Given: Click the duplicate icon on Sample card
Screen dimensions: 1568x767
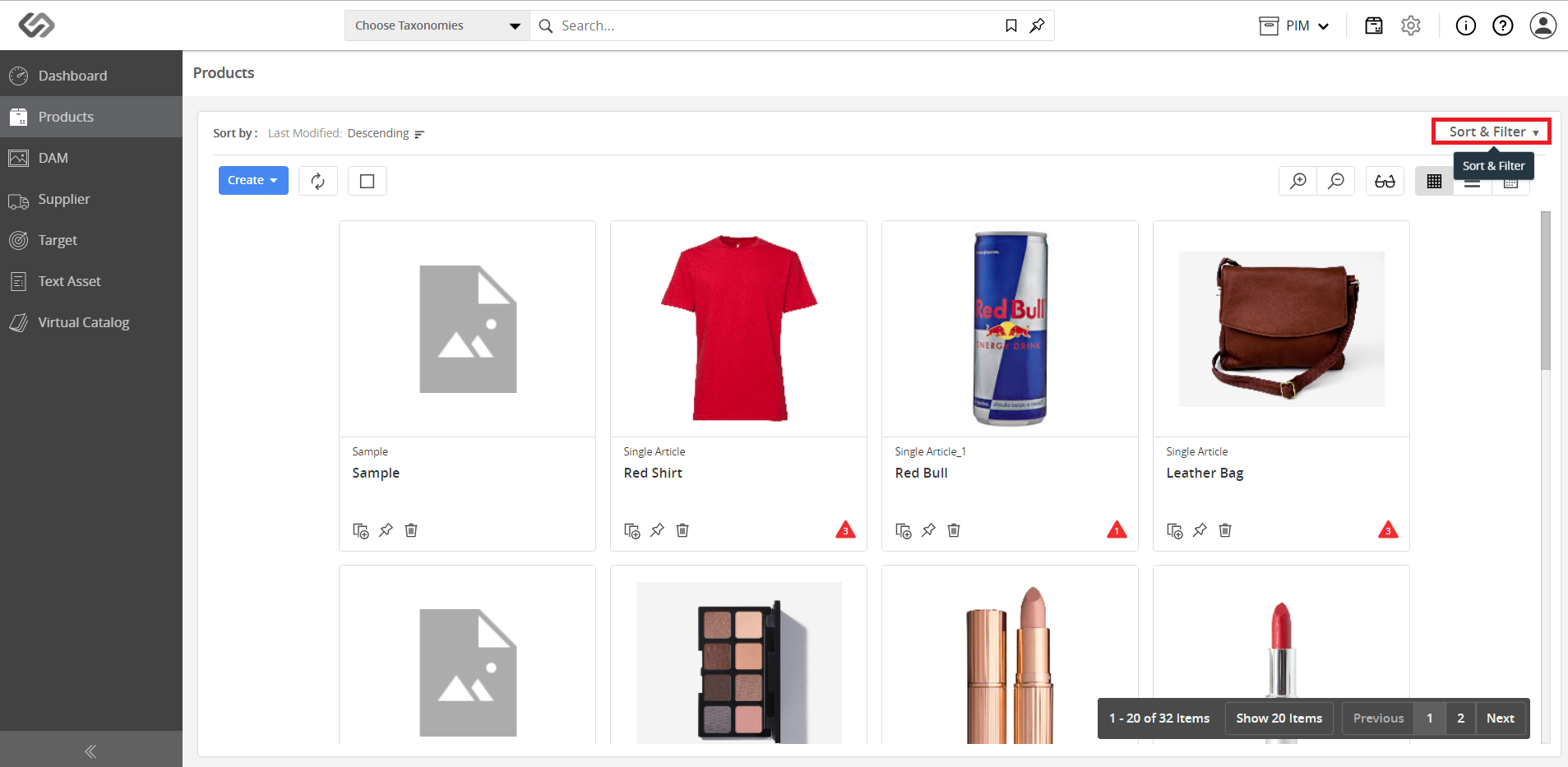Looking at the screenshot, I should (360, 530).
